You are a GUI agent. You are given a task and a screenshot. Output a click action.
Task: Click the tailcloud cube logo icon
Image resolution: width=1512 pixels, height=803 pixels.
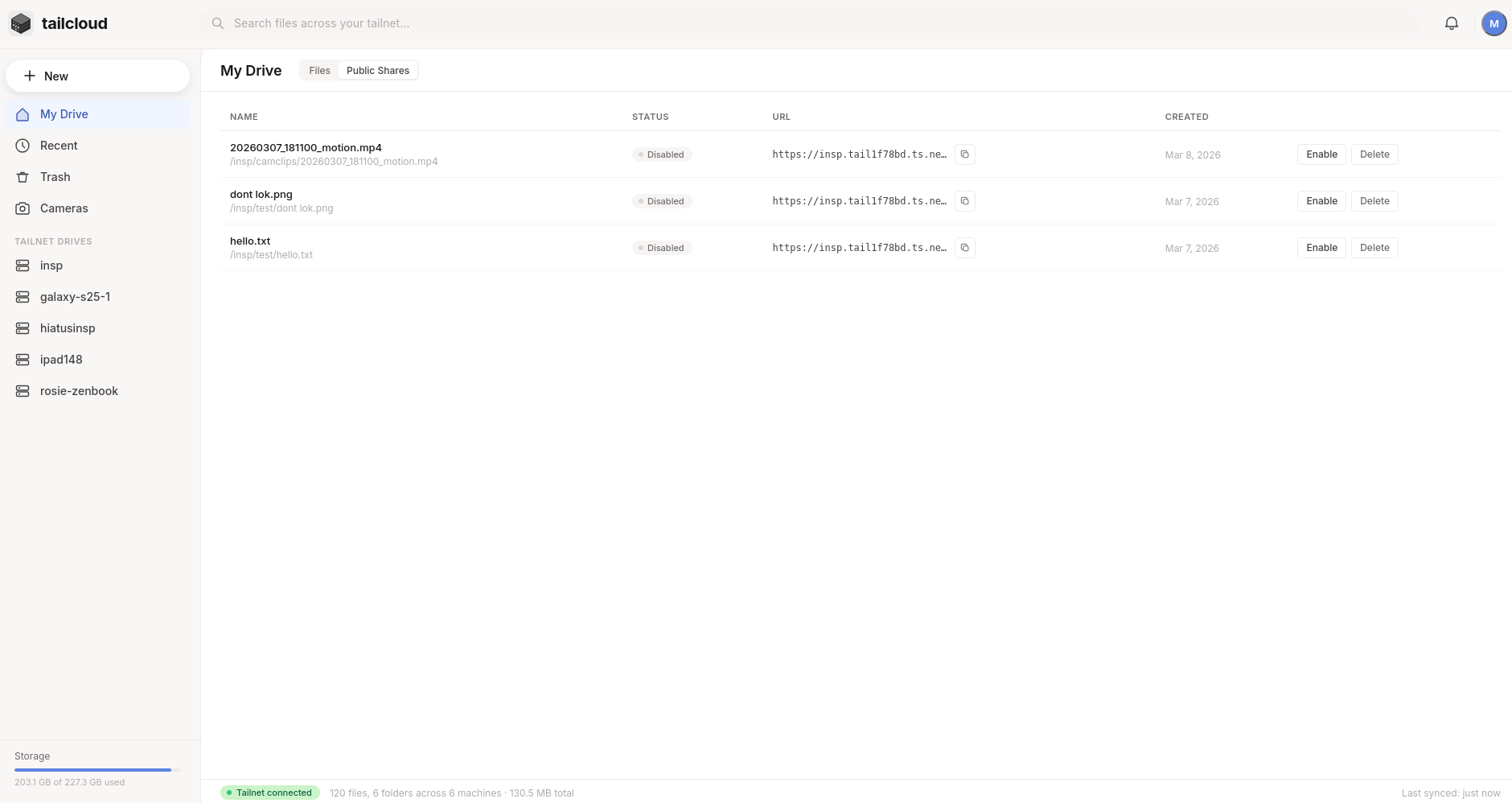(21, 23)
